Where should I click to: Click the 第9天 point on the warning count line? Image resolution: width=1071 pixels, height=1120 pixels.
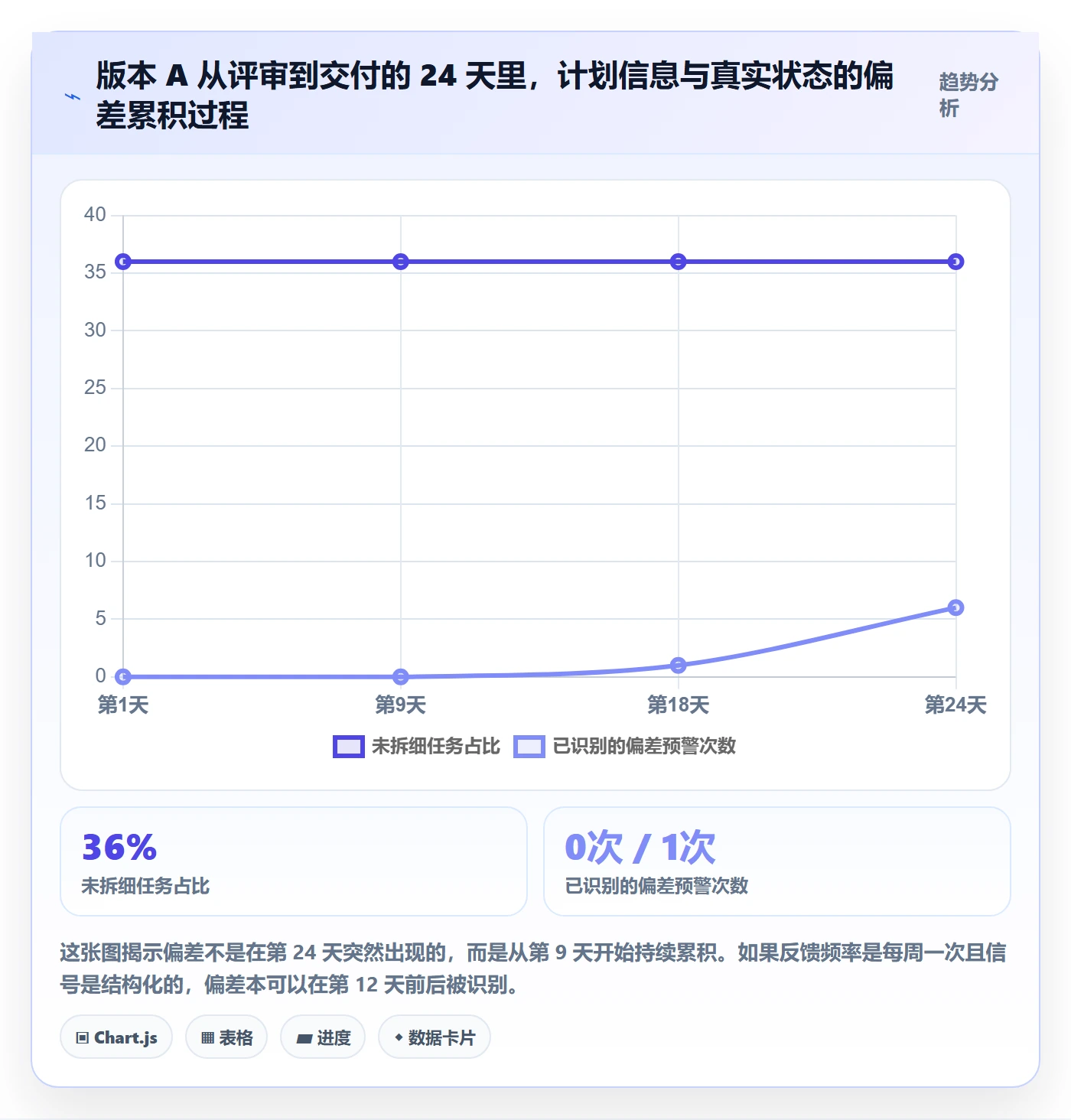pos(401,676)
